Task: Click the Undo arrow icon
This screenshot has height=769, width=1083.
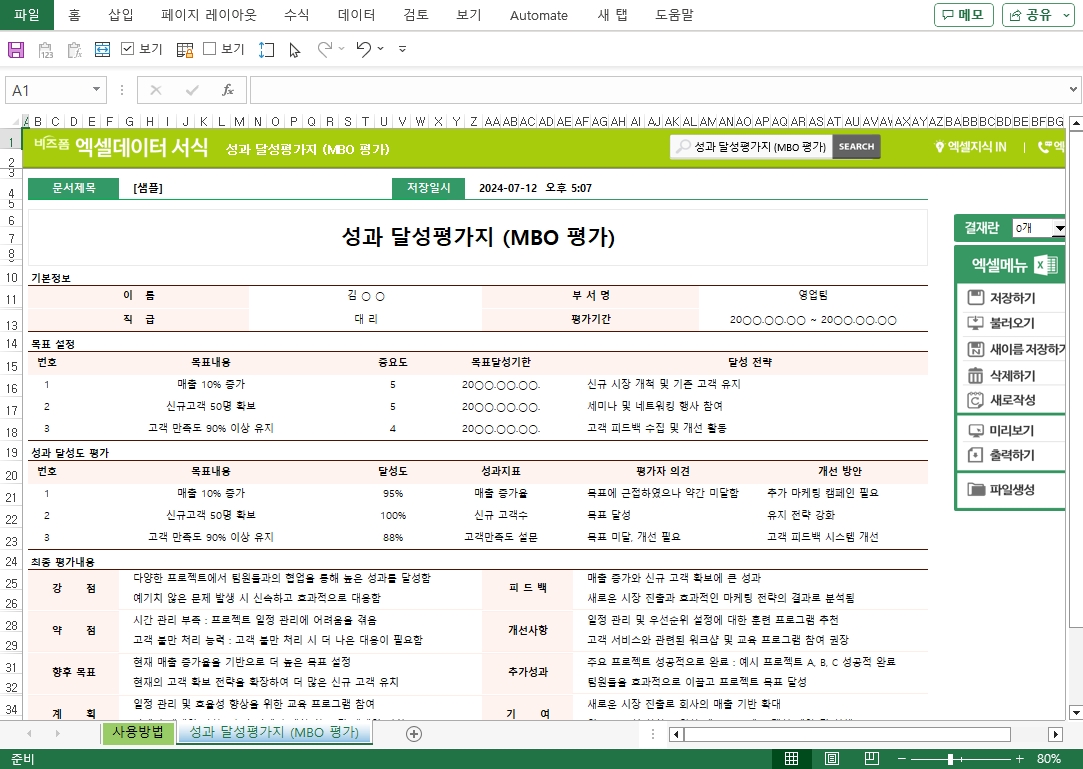Action: pyautogui.click(x=363, y=49)
